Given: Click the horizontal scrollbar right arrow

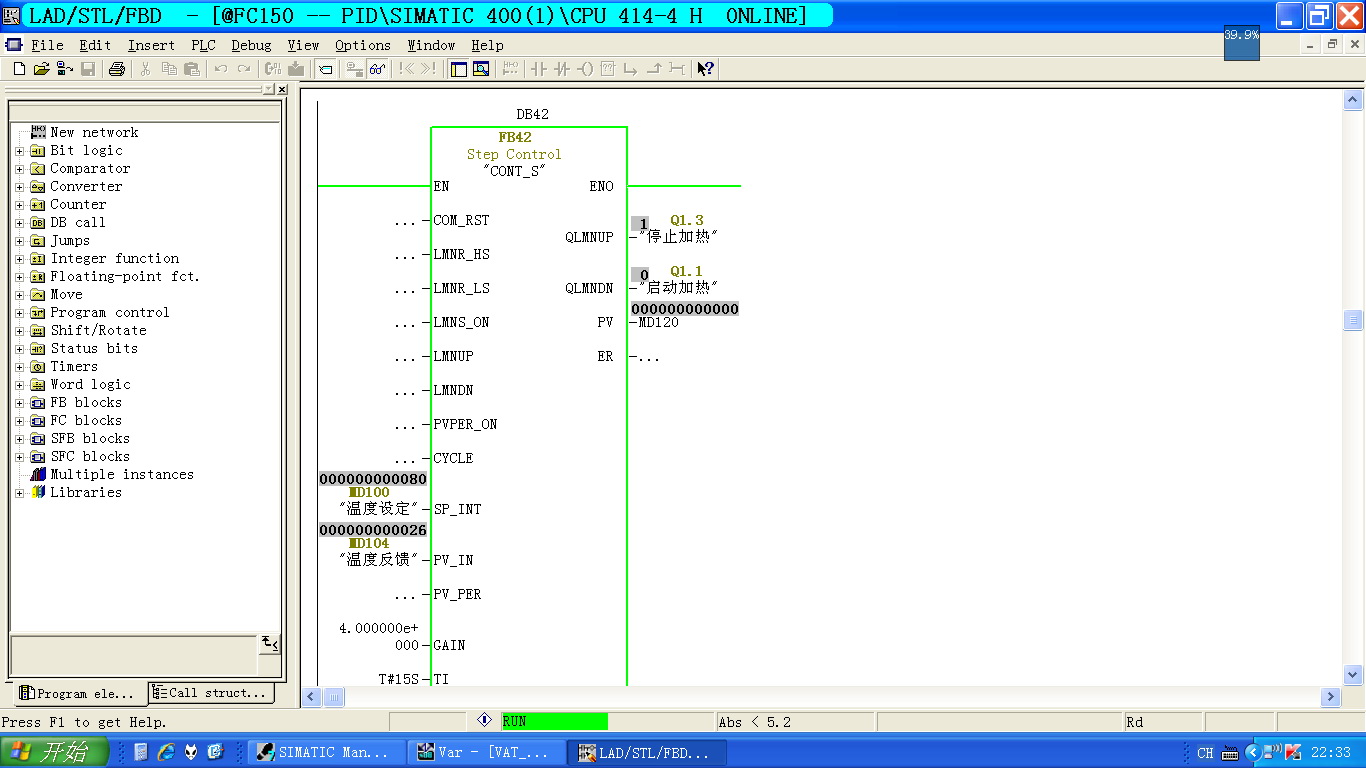Looking at the screenshot, I should click(1330, 696).
